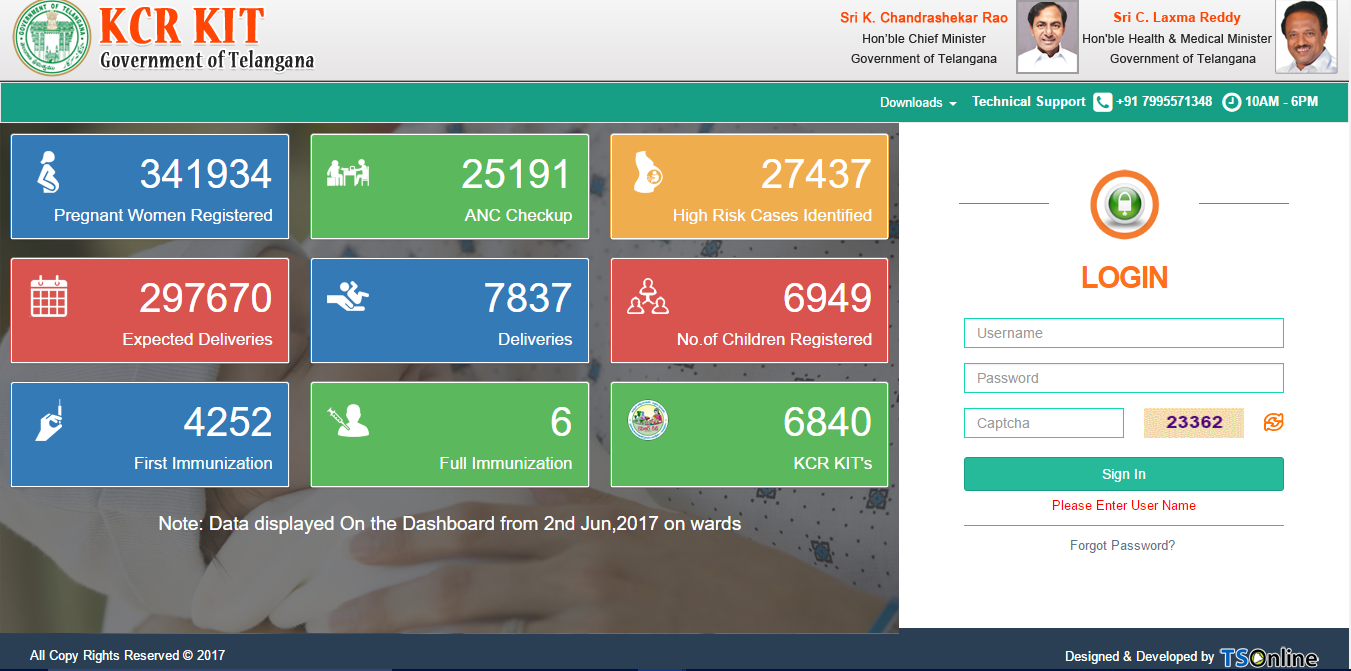Image resolution: width=1351 pixels, height=671 pixels.
Task: Open the Downloads dropdown menu
Action: coord(918,102)
